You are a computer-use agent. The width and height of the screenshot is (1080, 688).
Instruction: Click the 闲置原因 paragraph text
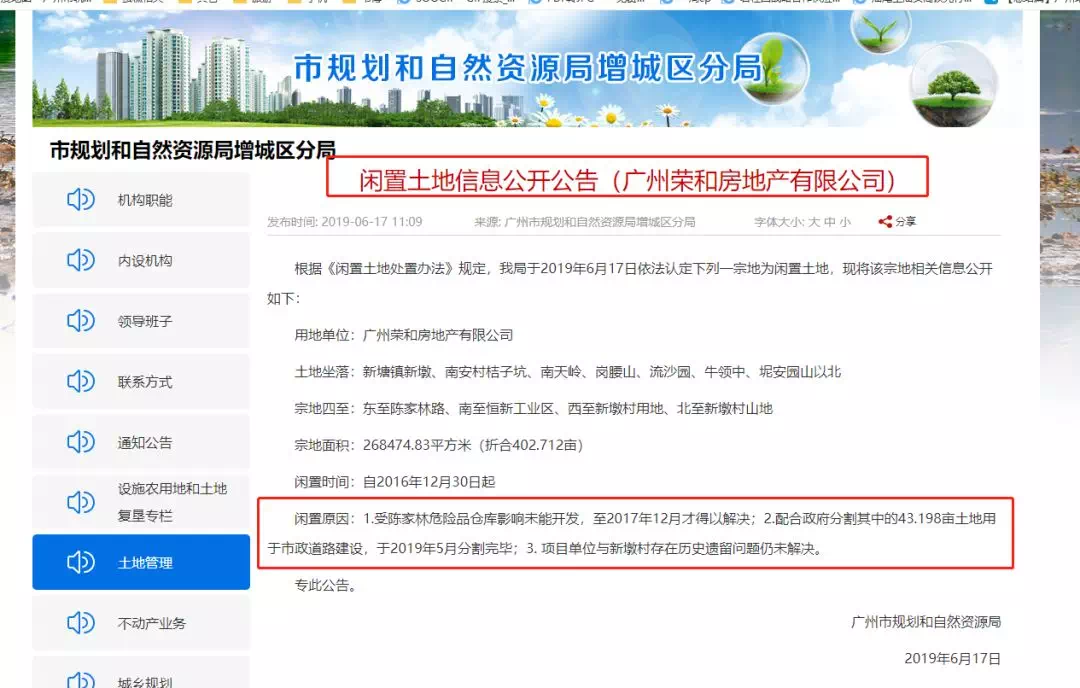(x=632, y=534)
